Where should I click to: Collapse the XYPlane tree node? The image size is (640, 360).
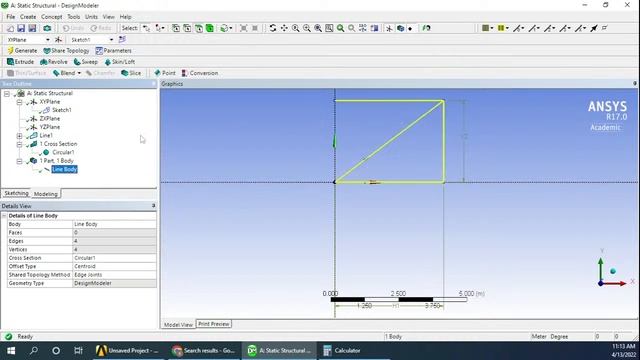coord(19,102)
